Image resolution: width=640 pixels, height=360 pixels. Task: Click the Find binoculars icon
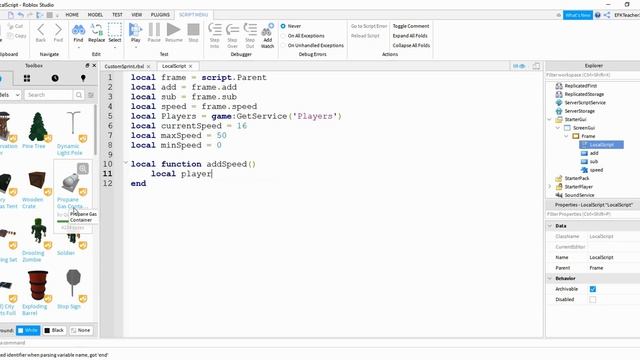tap(78, 30)
